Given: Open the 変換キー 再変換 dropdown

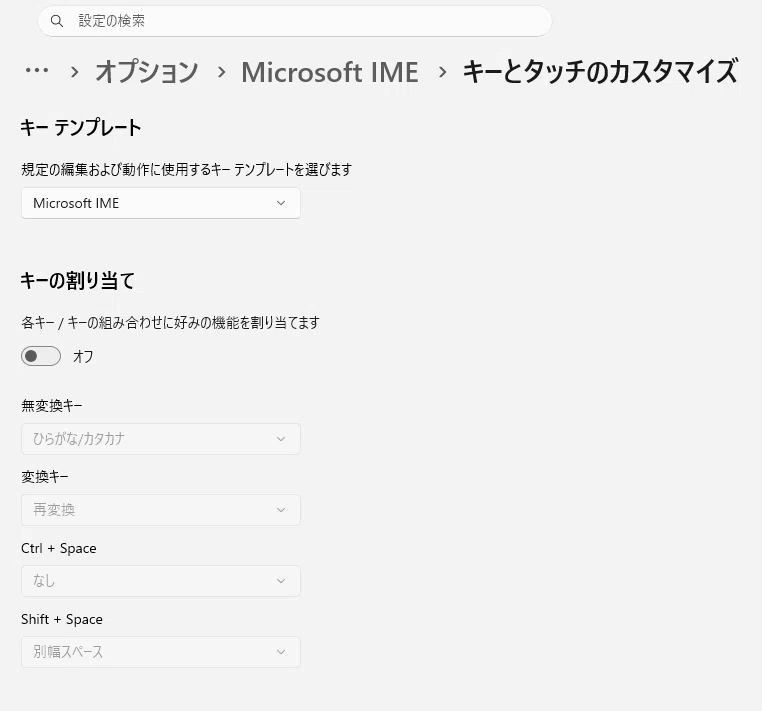Looking at the screenshot, I should coord(161,510).
